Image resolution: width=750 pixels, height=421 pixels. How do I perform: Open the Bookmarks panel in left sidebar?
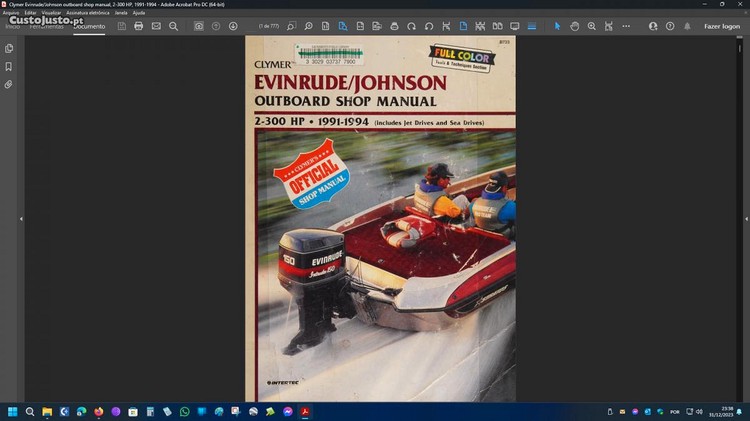pyautogui.click(x=9, y=66)
